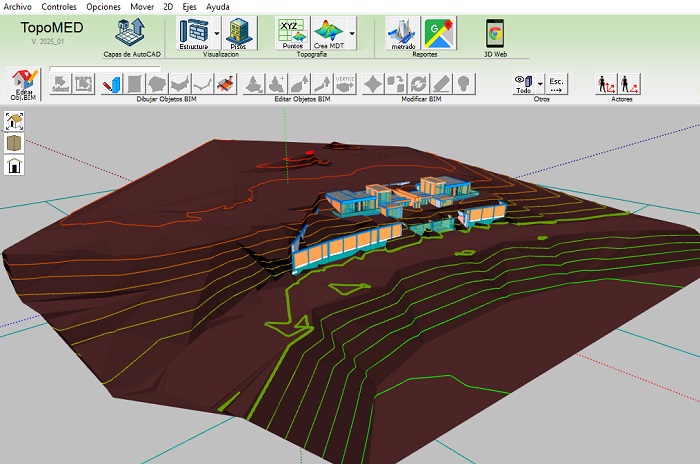This screenshot has width=700, height=464.
Task: Click the Editar Obj.BIM icon
Action: [x=22, y=84]
